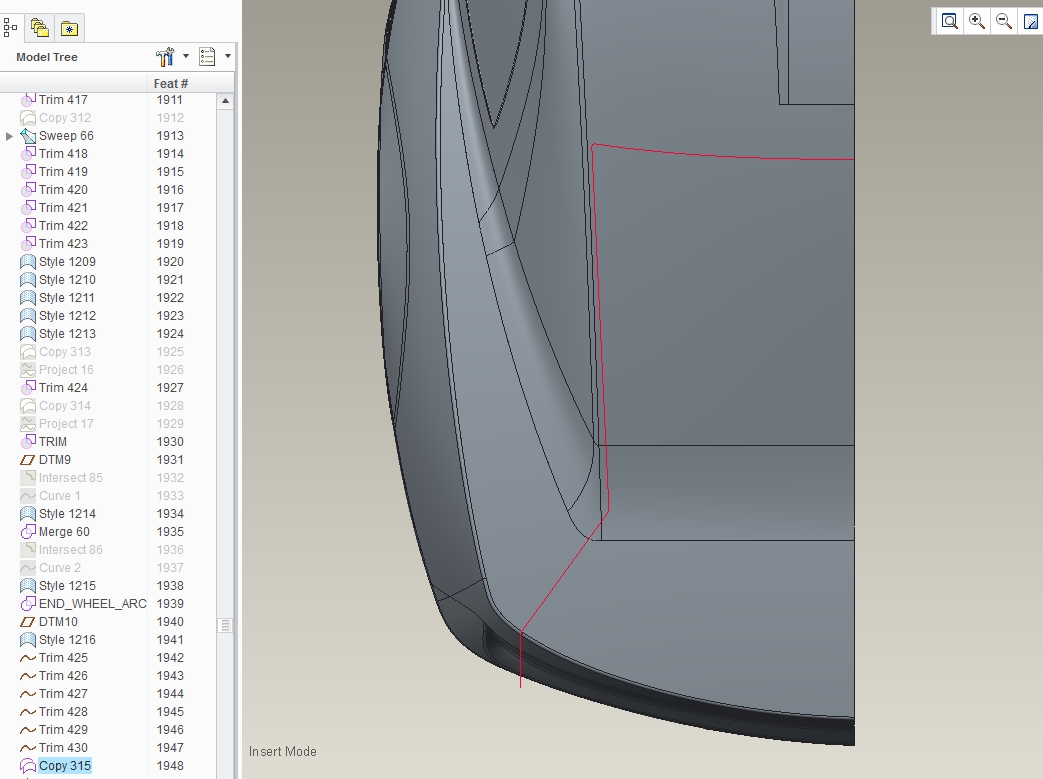The height and width of the screenshot is (779, 1043).
Task: Select the Style 1212 feature
Action: (x=67, y=315)
